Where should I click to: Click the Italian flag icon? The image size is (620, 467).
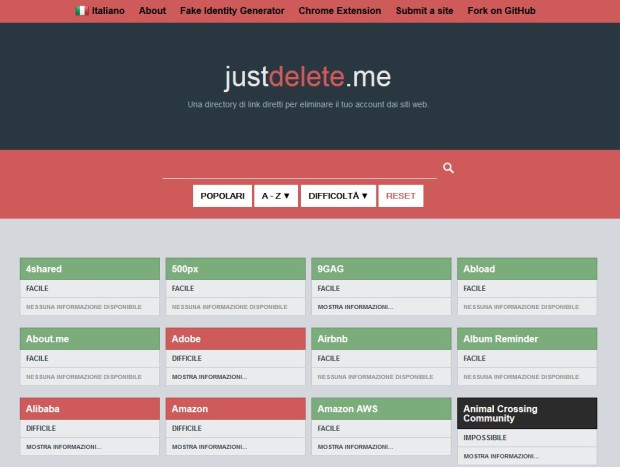(81, 11)
